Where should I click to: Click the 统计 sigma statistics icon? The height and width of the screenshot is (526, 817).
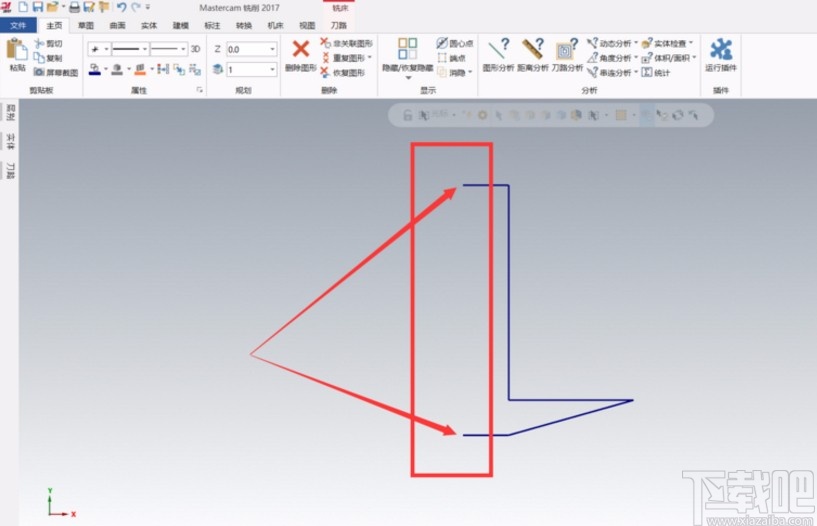point(647,72)
